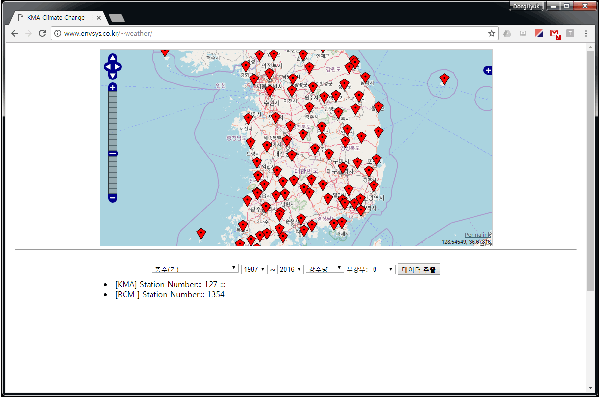
Task: Click the scrollbar up arrow
Action: (591, 47)
